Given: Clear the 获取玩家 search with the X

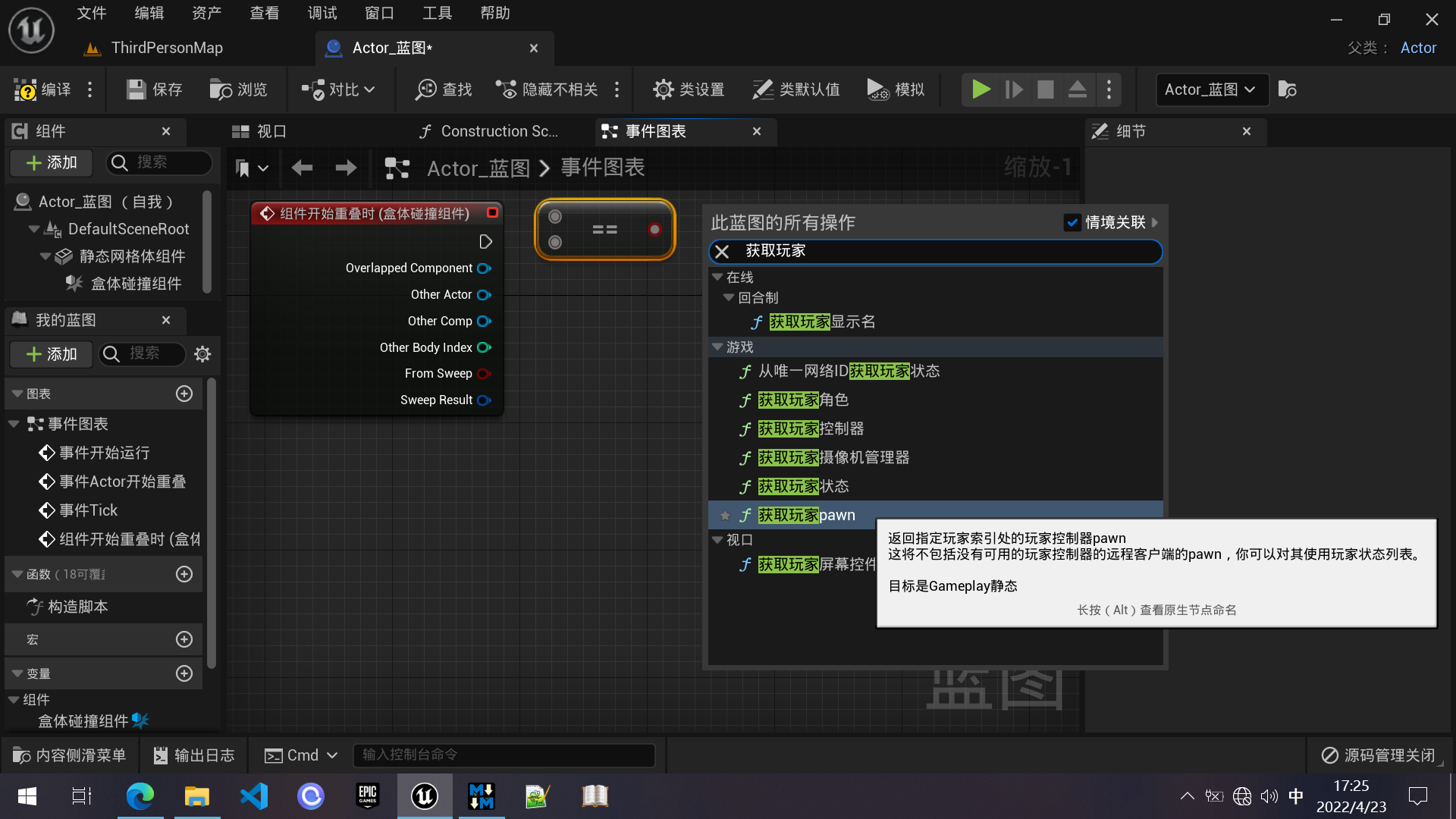Looking at the screenshot, I should [x=721, y=251].
